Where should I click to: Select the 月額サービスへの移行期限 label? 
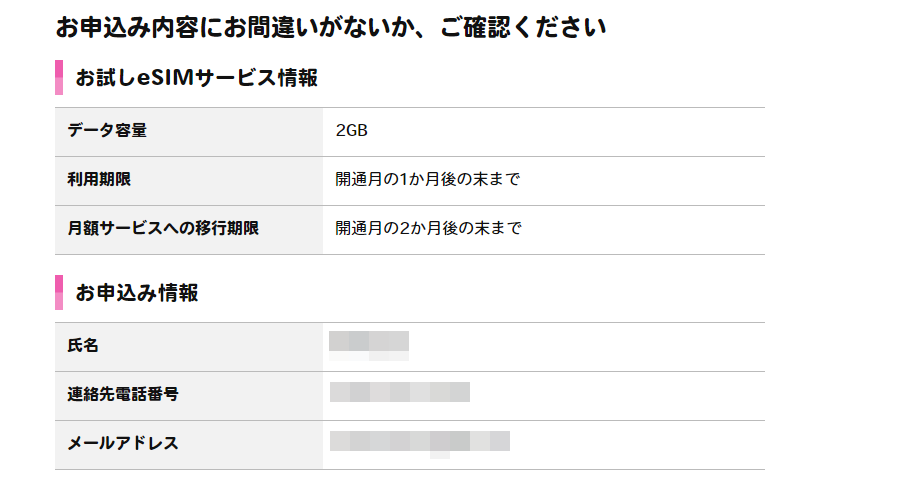click(x=163, y=228)
